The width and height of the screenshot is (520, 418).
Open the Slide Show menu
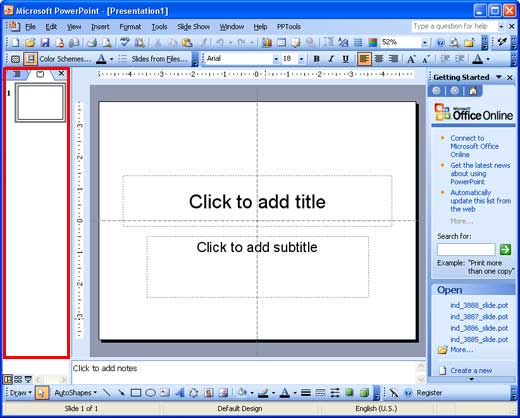click(x=193, y=27)
